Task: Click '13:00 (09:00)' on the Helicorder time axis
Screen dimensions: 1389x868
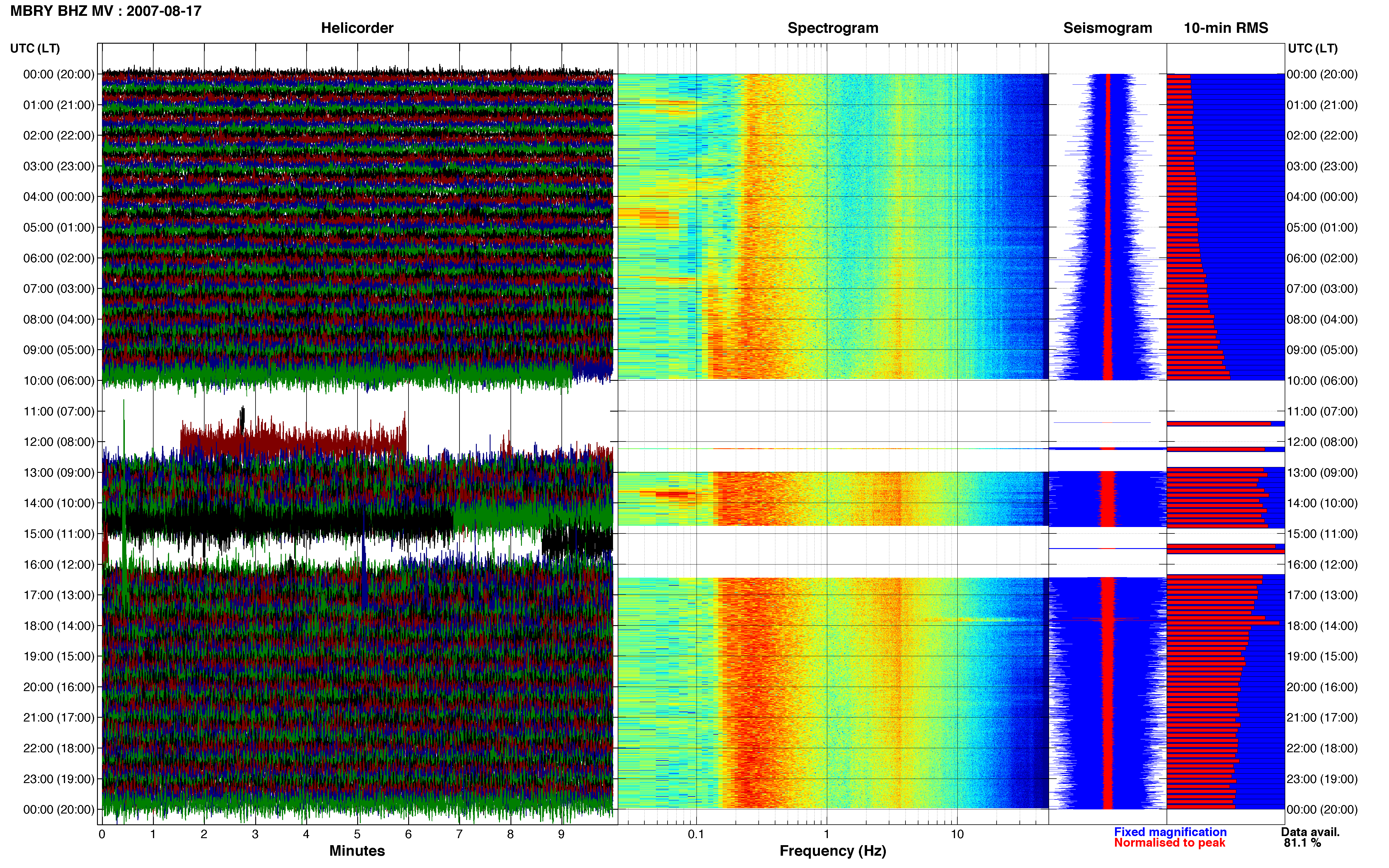Action: click(x=59, y=473)
